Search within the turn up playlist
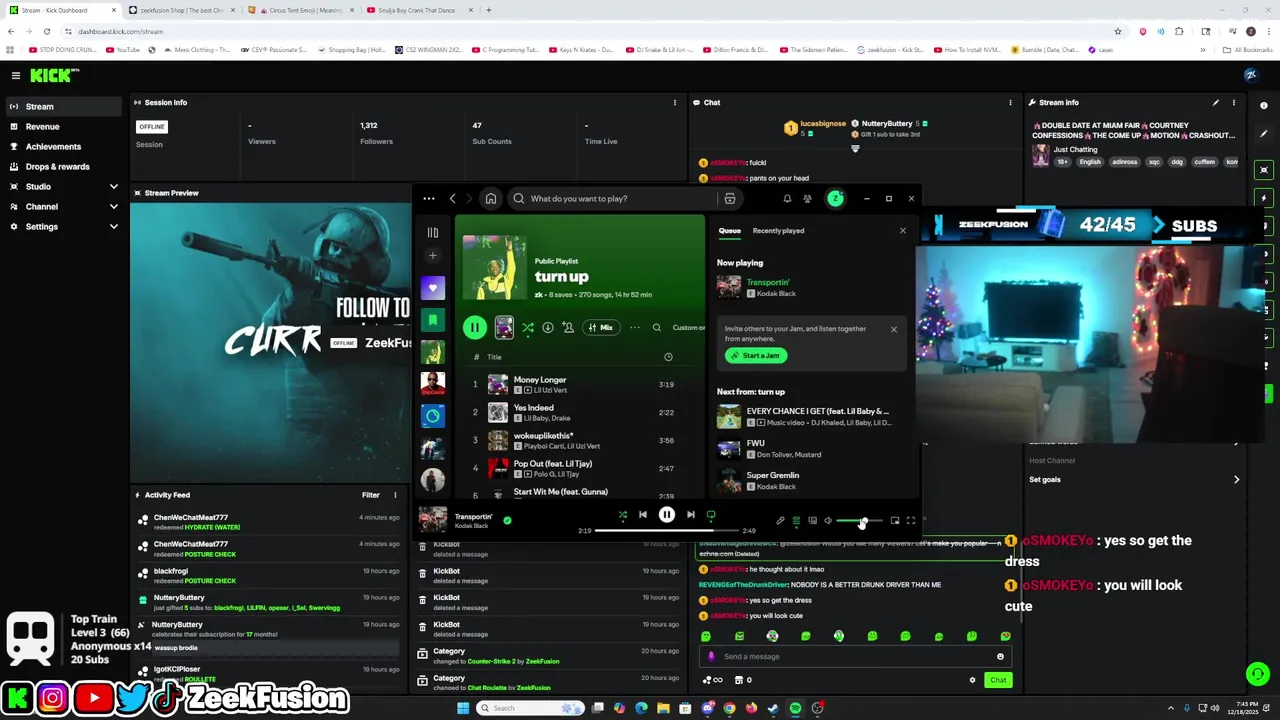The image size is (1280, 720). pyautogui.click(x=656, y=328)
